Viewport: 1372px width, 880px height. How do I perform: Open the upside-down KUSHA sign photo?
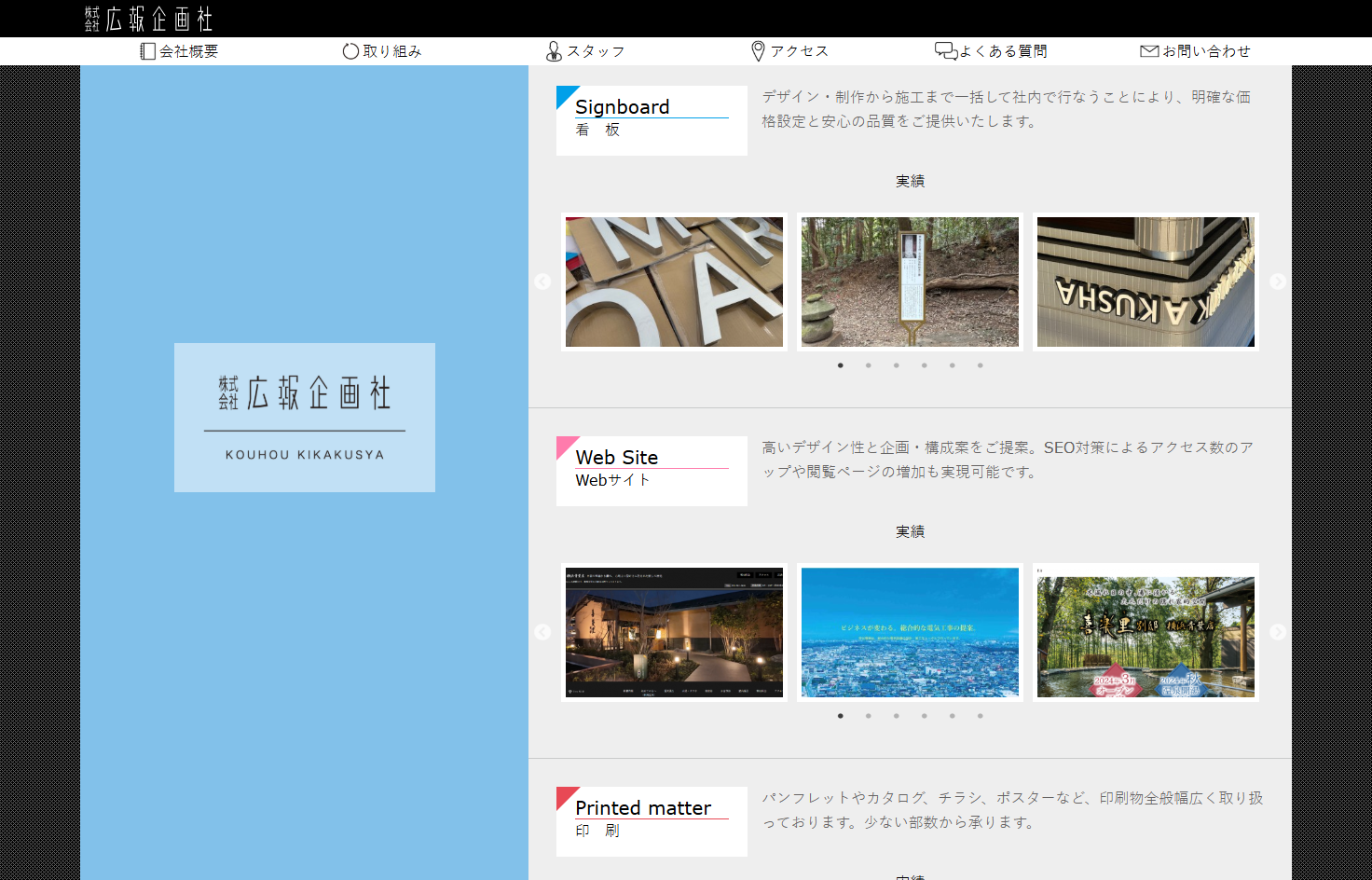1146,282
